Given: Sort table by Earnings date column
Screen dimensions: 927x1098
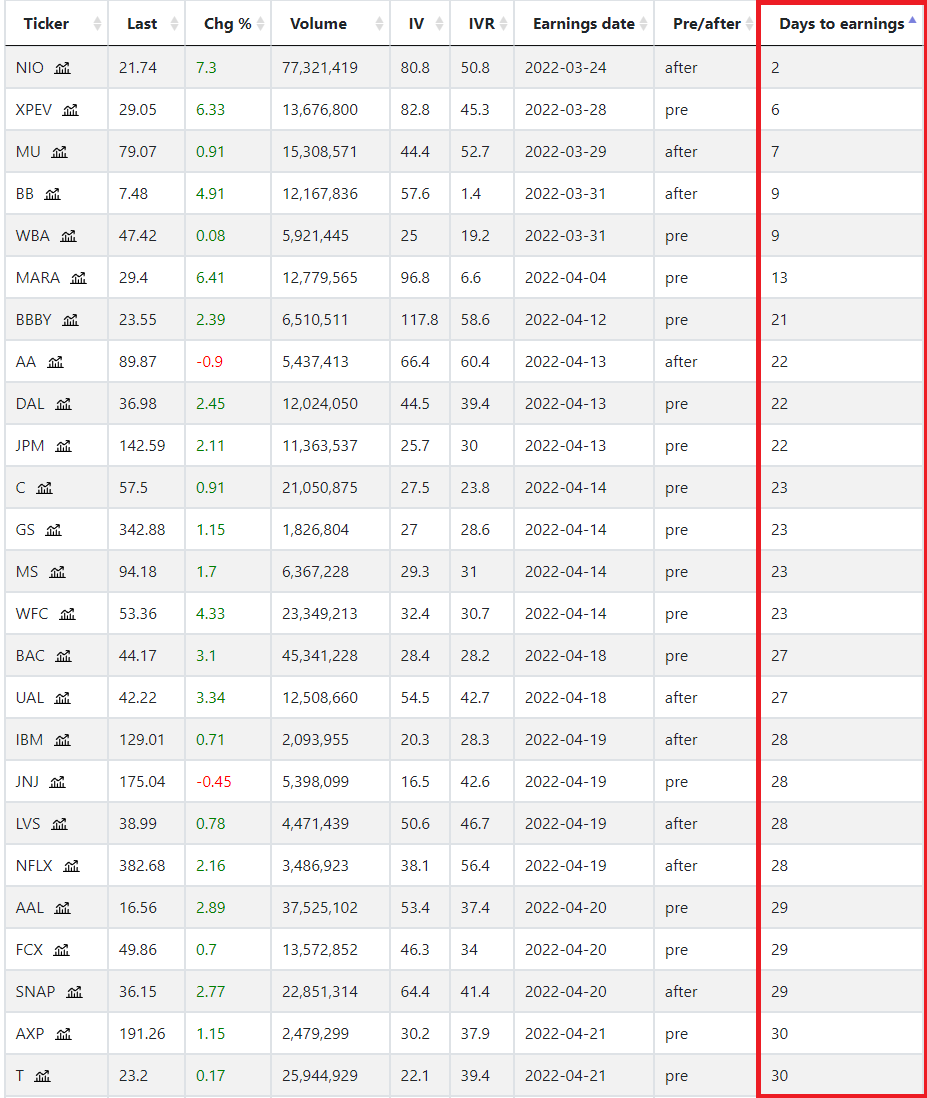Looking at the screenshot, I should tap(584, 24).
